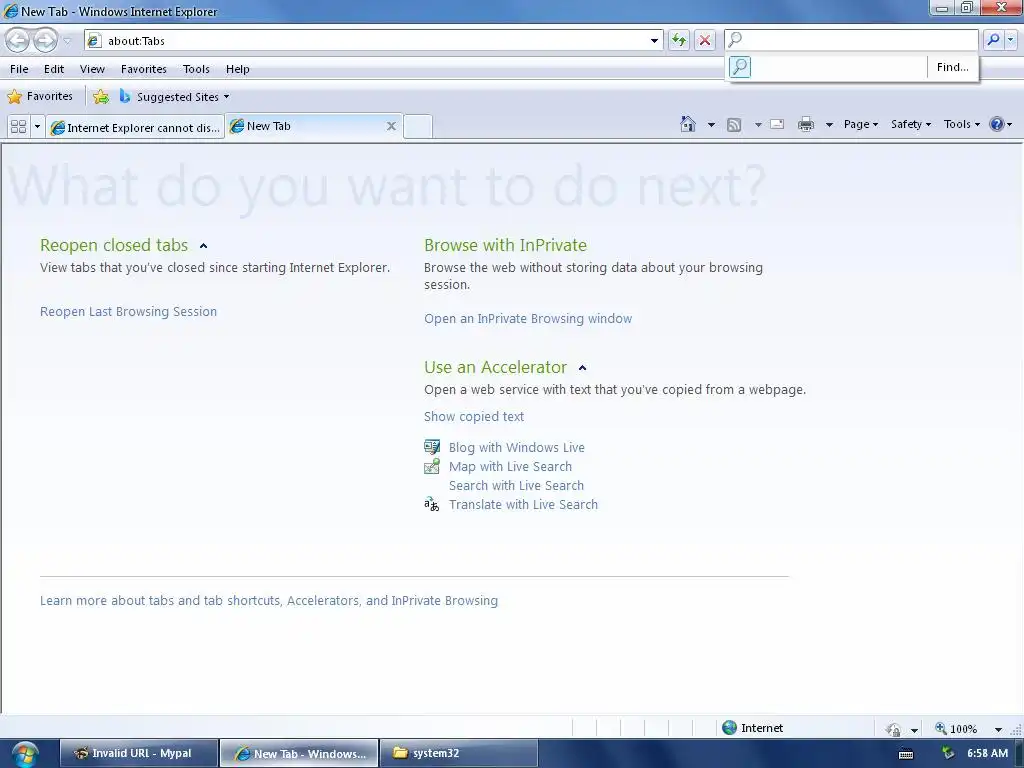The image size is (1024, 768).
Task: Click Search with Live Search link
Action: tap(516, 485)
